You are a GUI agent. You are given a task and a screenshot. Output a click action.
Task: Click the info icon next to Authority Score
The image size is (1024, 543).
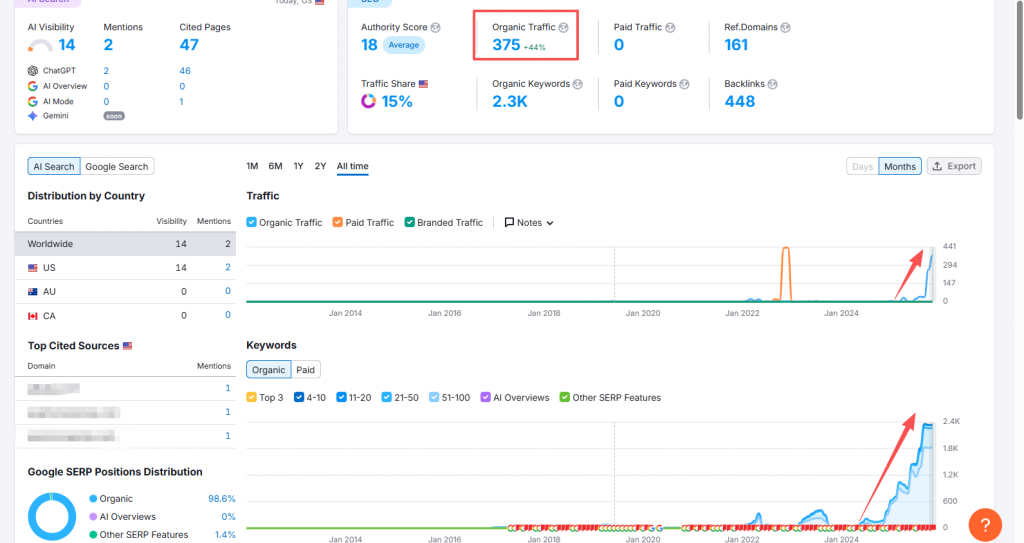point(435,27)
